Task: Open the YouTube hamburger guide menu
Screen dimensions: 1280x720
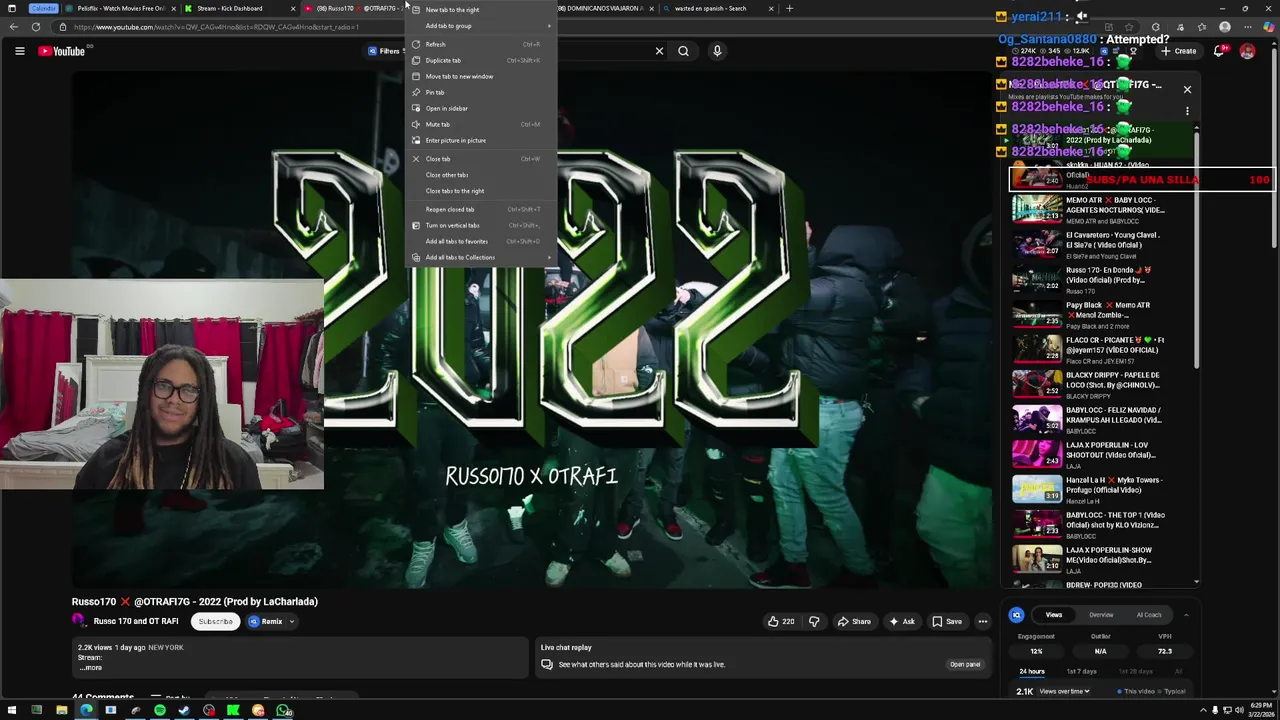Action: click(x=19, y=51)
